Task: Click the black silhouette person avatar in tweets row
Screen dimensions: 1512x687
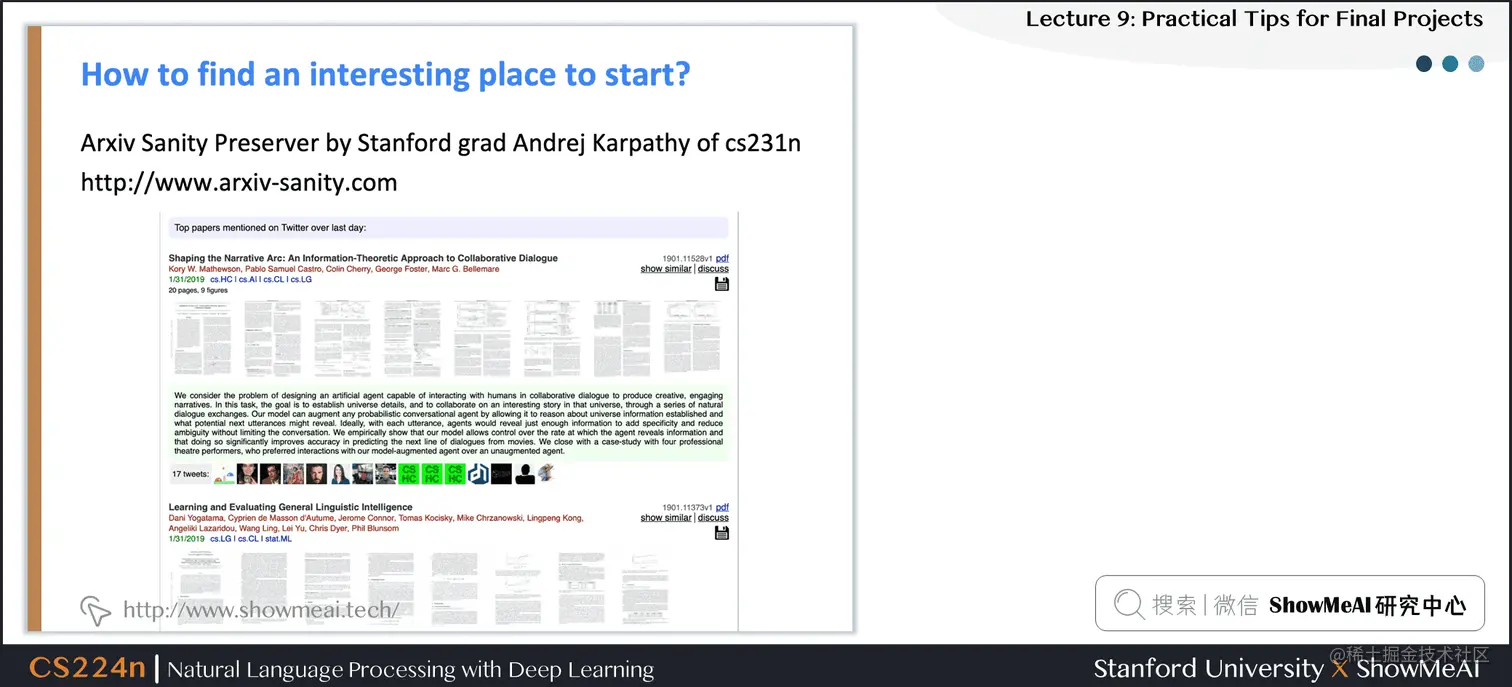Action: [525, 474]
